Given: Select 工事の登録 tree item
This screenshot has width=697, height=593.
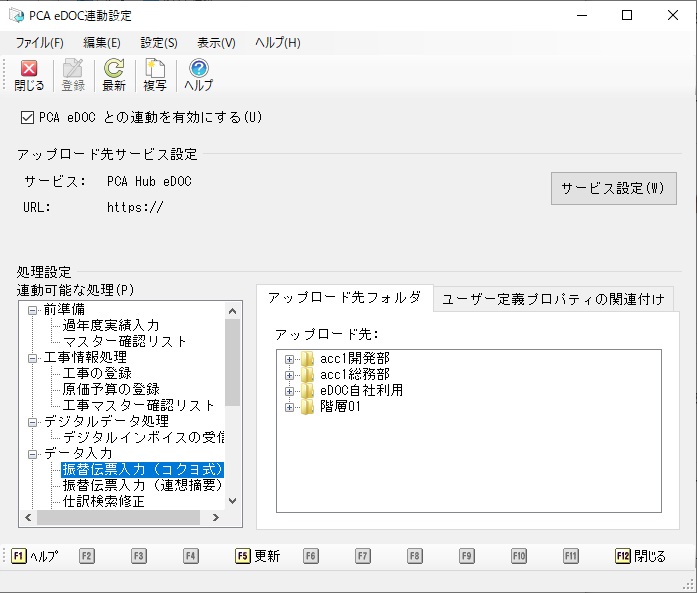Looking at the screenshot, I should (x=97, y=373).
